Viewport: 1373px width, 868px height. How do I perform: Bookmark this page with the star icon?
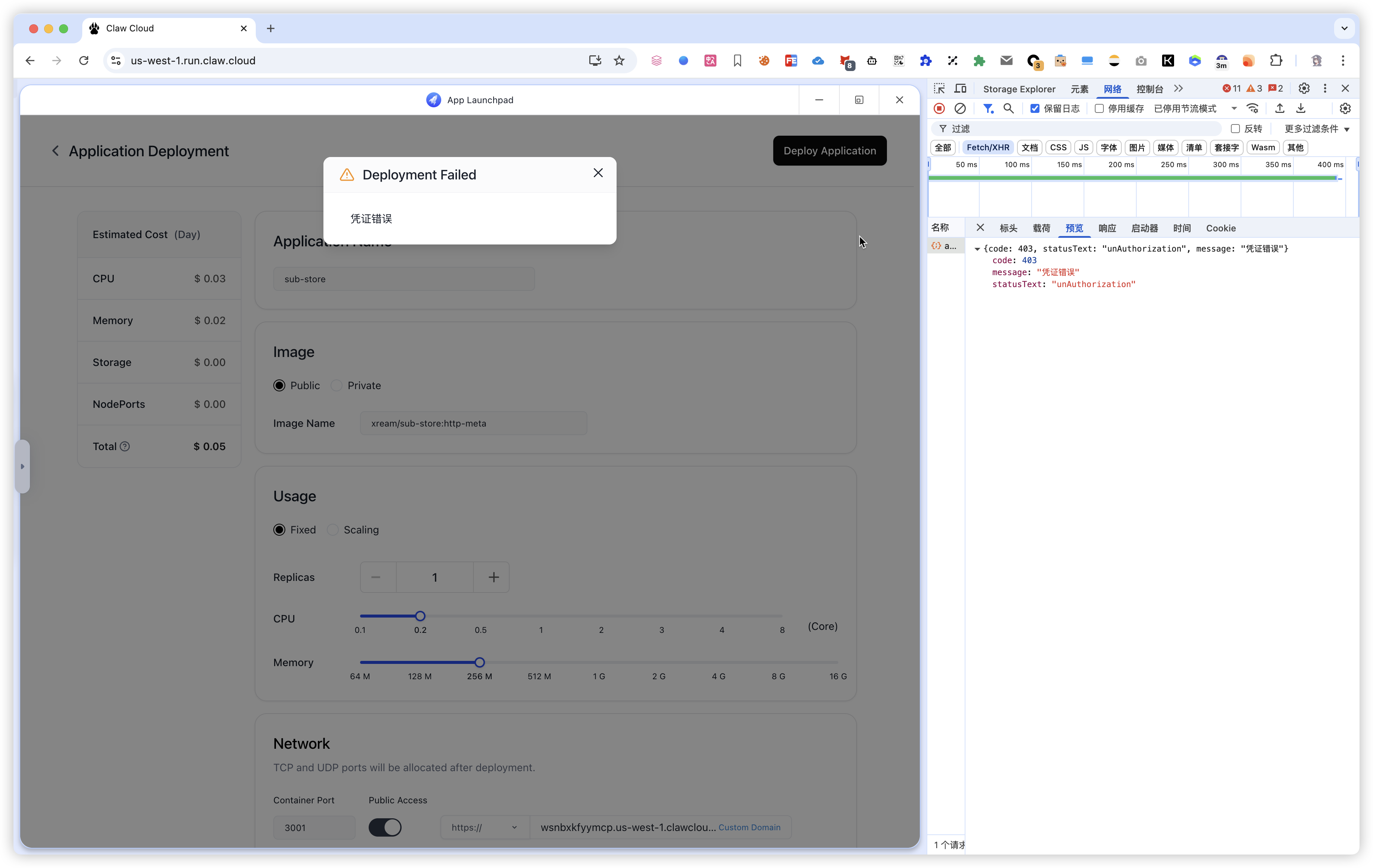(619, 61)
